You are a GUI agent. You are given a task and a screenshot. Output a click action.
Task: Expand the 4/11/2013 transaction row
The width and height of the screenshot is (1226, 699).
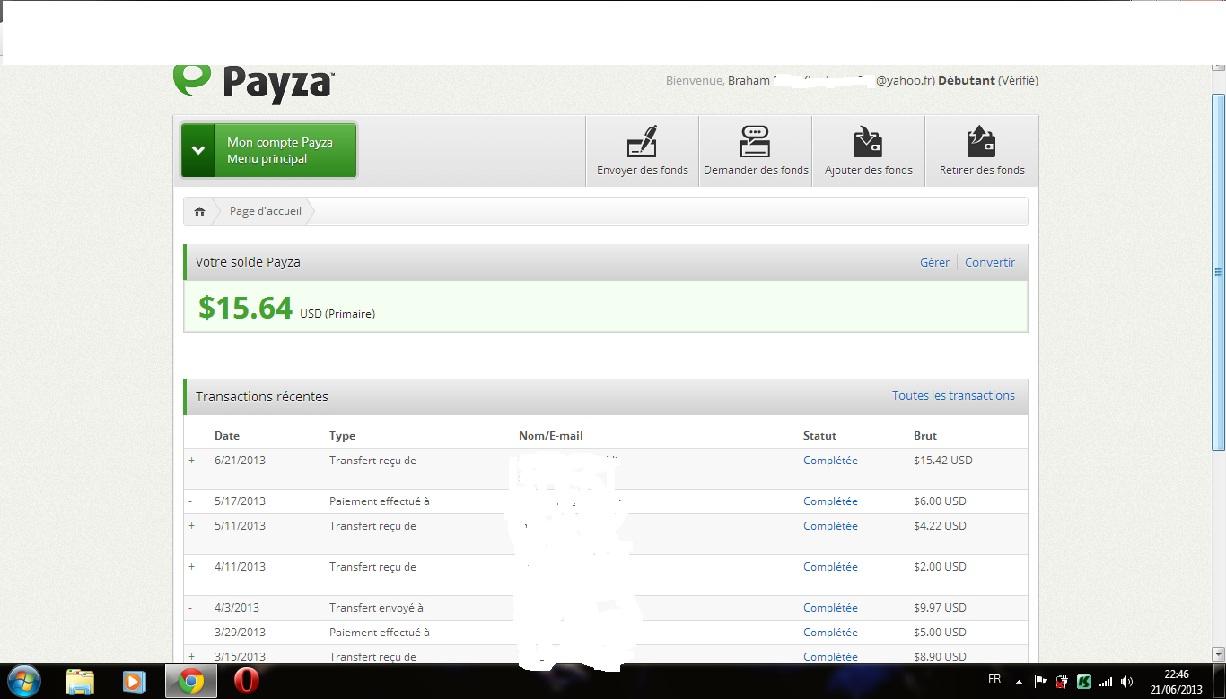click(x=192, y=566)
